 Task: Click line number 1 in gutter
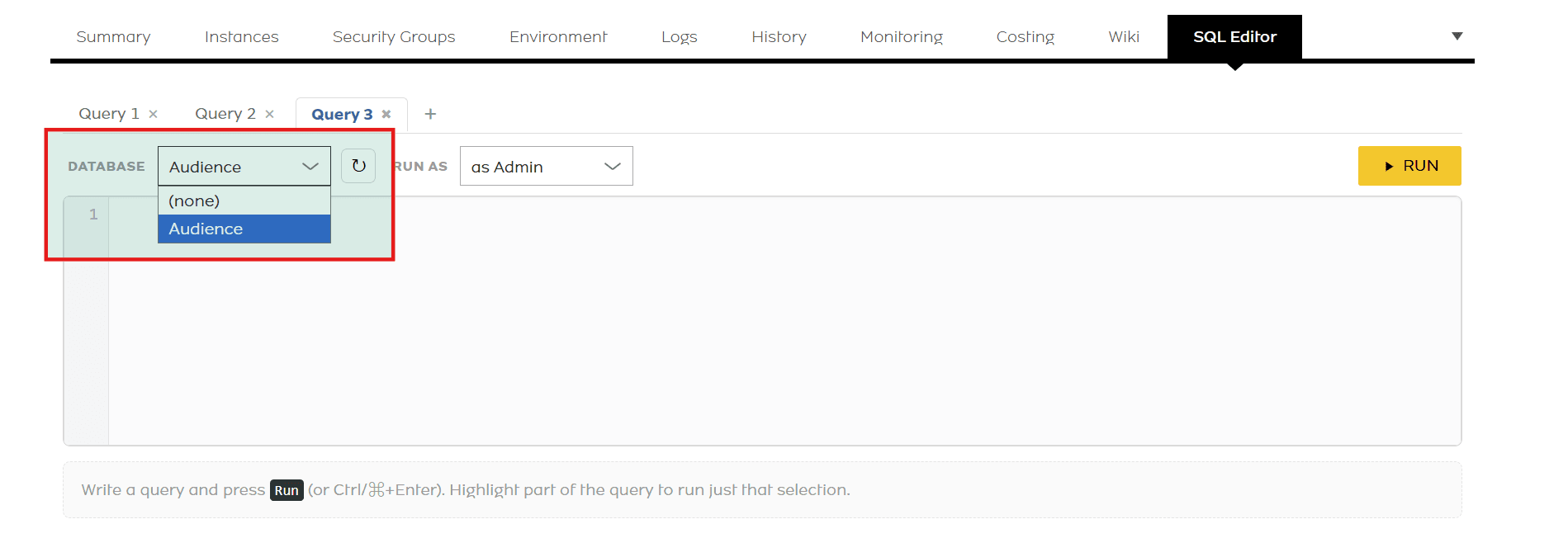coord(93,214)
